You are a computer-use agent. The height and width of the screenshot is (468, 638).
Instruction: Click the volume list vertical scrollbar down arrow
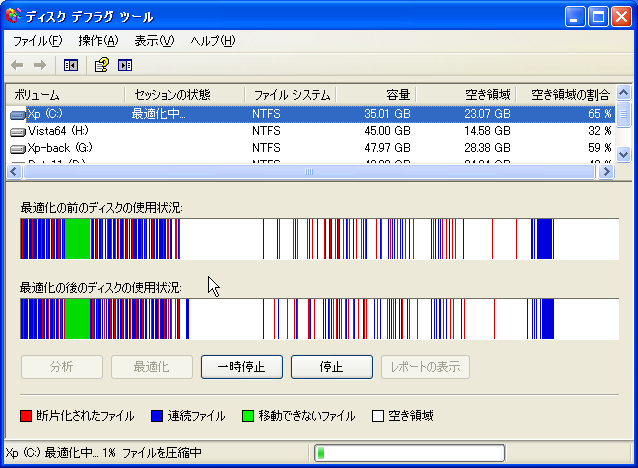(624, 155)
